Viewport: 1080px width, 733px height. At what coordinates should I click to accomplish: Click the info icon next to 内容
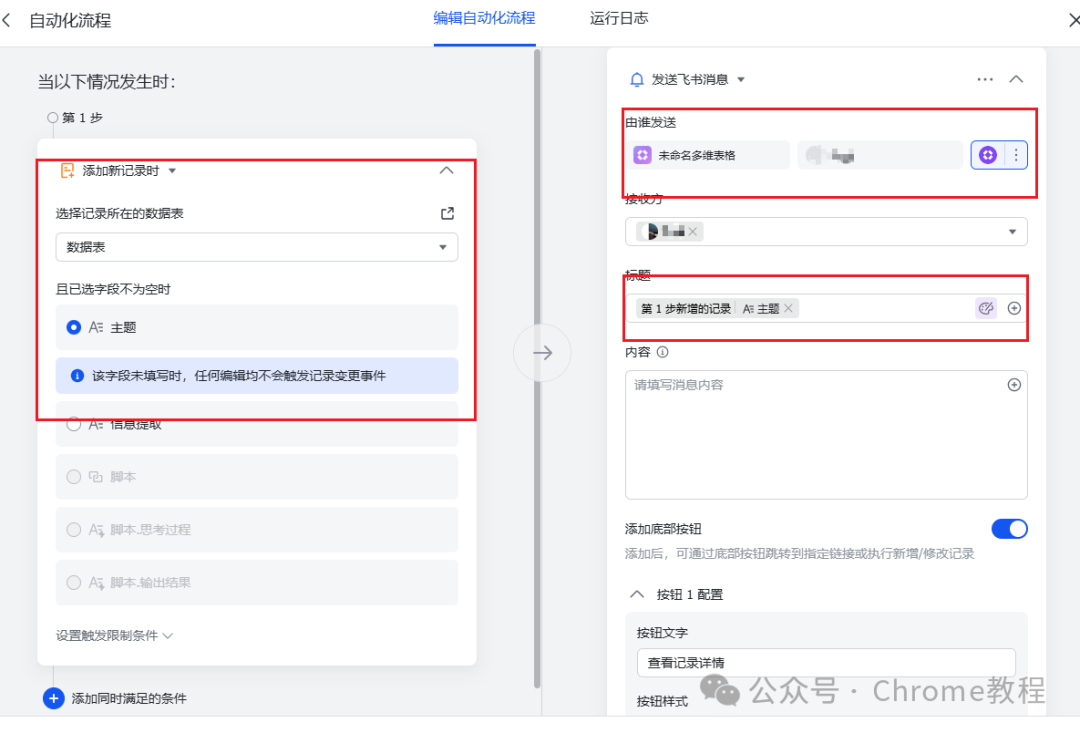pos(663,352)
